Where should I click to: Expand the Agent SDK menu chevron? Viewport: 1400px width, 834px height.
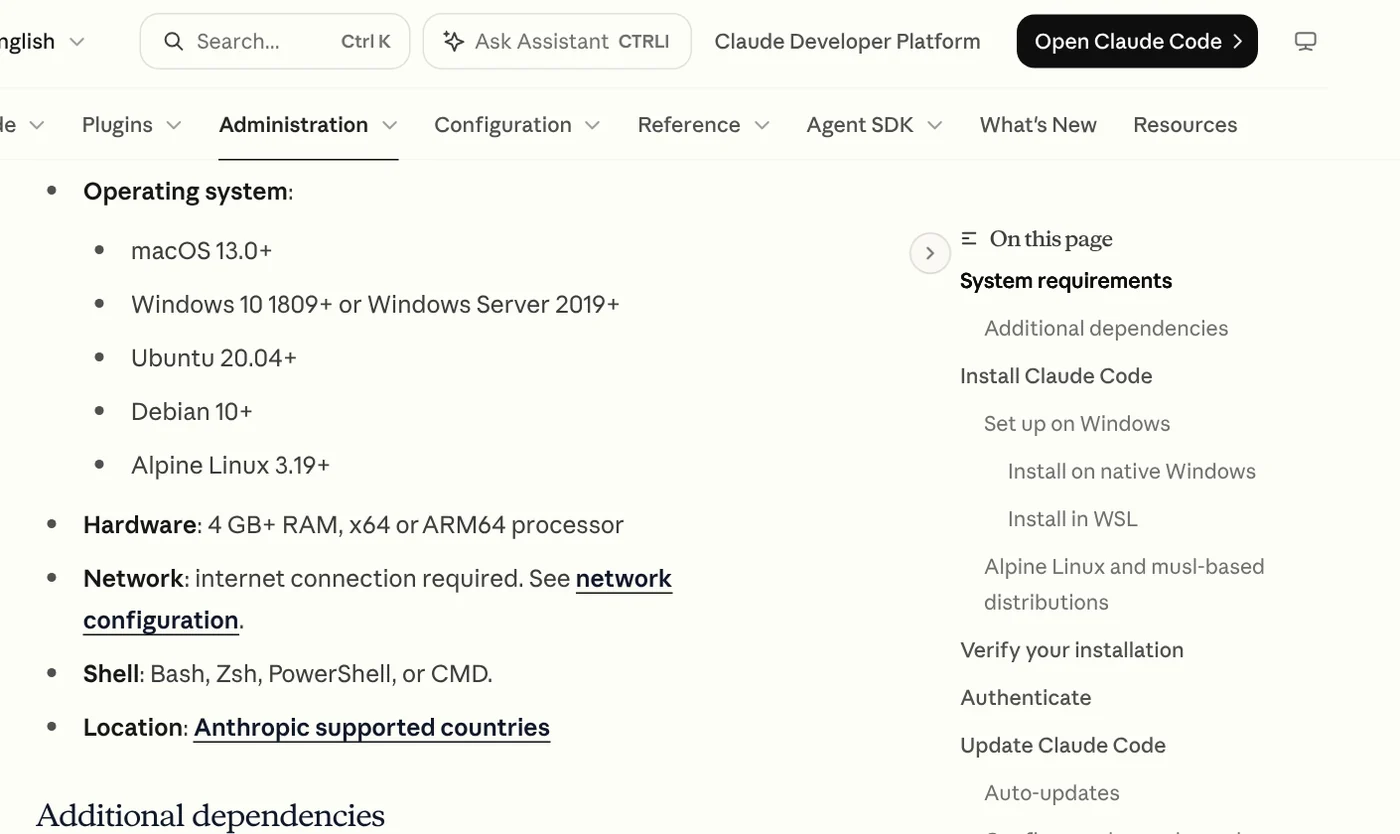[935, 125]
